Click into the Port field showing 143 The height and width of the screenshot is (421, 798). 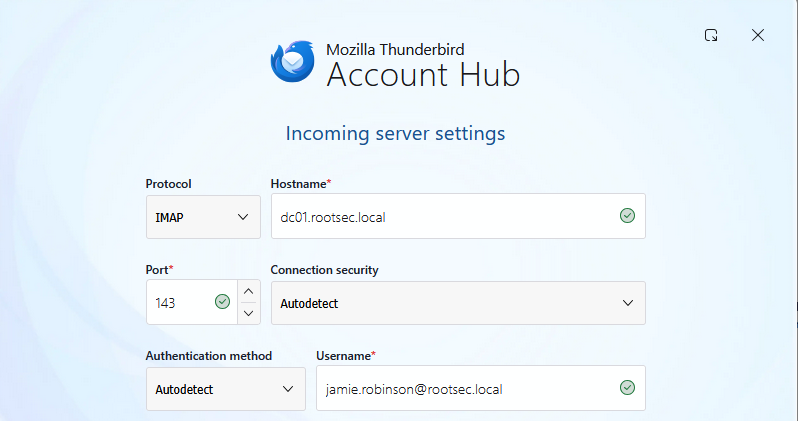(x=192, y=302)
